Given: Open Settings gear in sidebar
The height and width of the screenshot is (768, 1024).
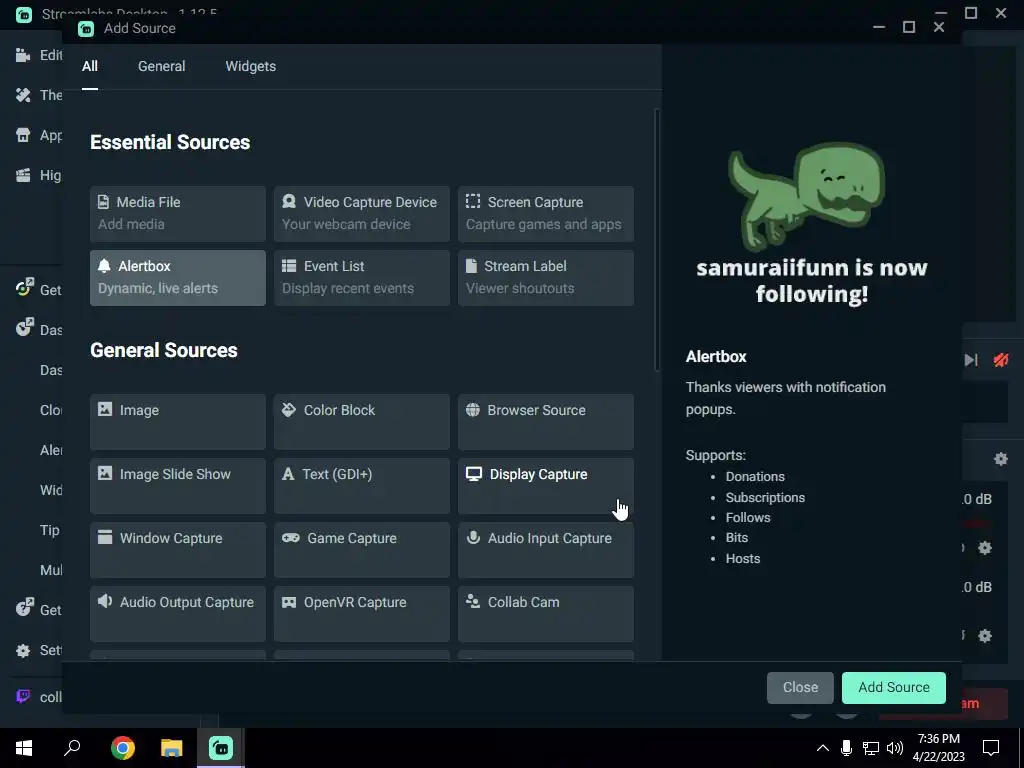Looking at the screenshot, I should [23, 650].
